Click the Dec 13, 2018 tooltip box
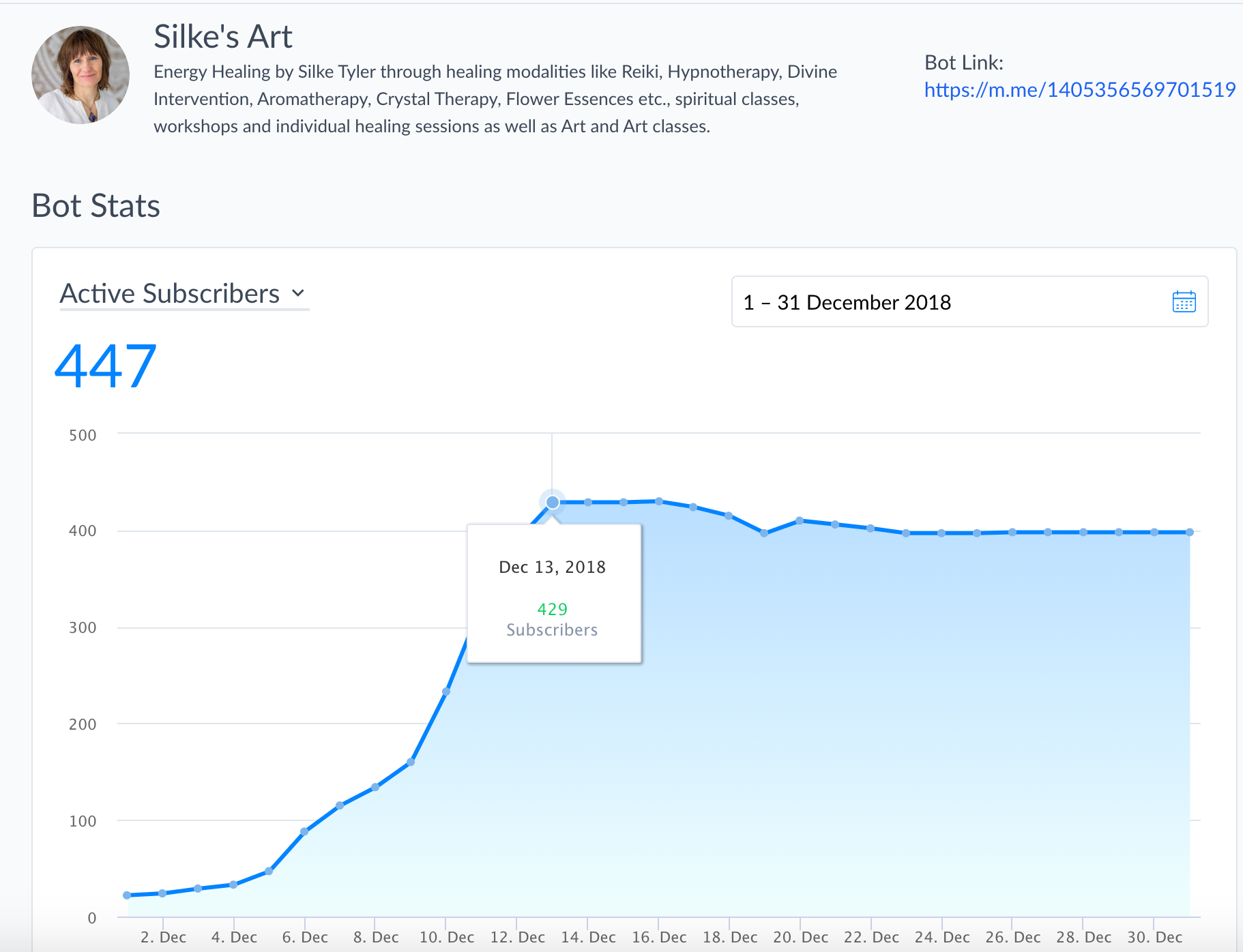This screenshot has height=952, width=1243. tap(553, 593)
